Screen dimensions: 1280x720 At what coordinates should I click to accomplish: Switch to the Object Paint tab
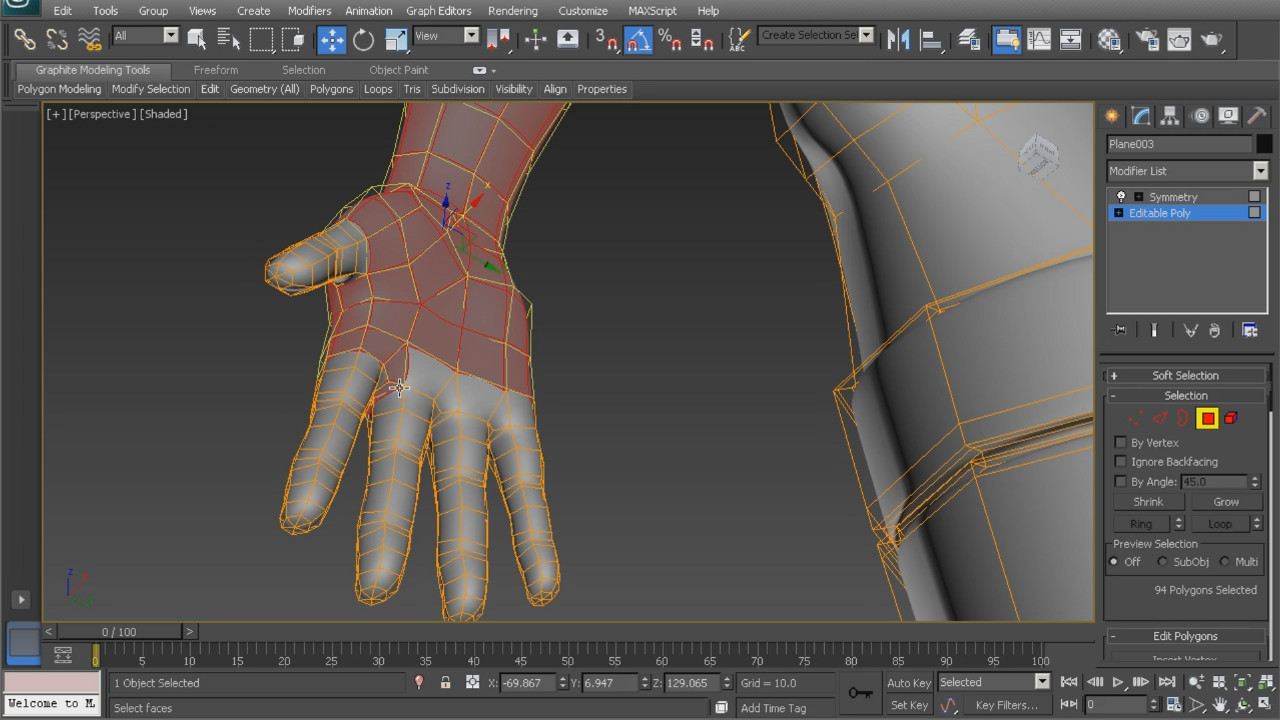(399, 70)
